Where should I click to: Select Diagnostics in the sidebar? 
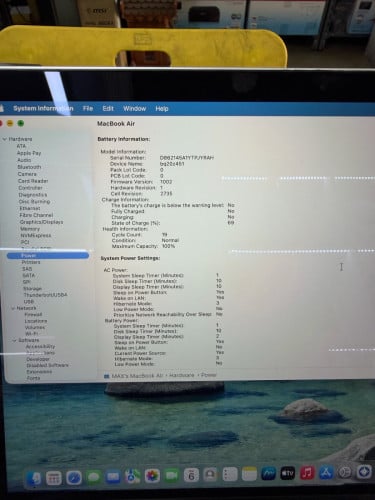[33, 195]
